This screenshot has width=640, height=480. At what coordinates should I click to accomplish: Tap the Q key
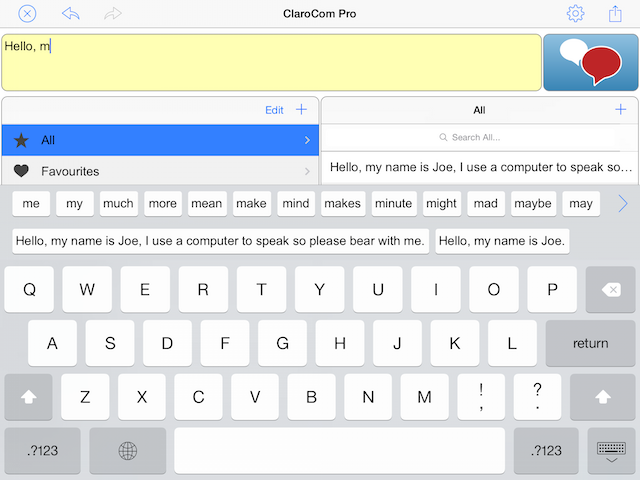[x=29, y=289]
